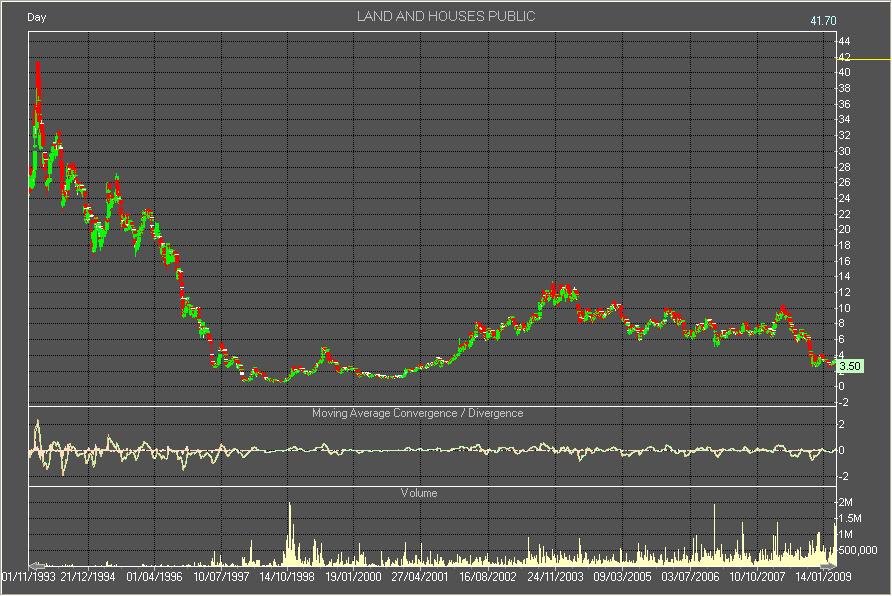Click the left scroll arrow below the chart

(x=37, y=566)
